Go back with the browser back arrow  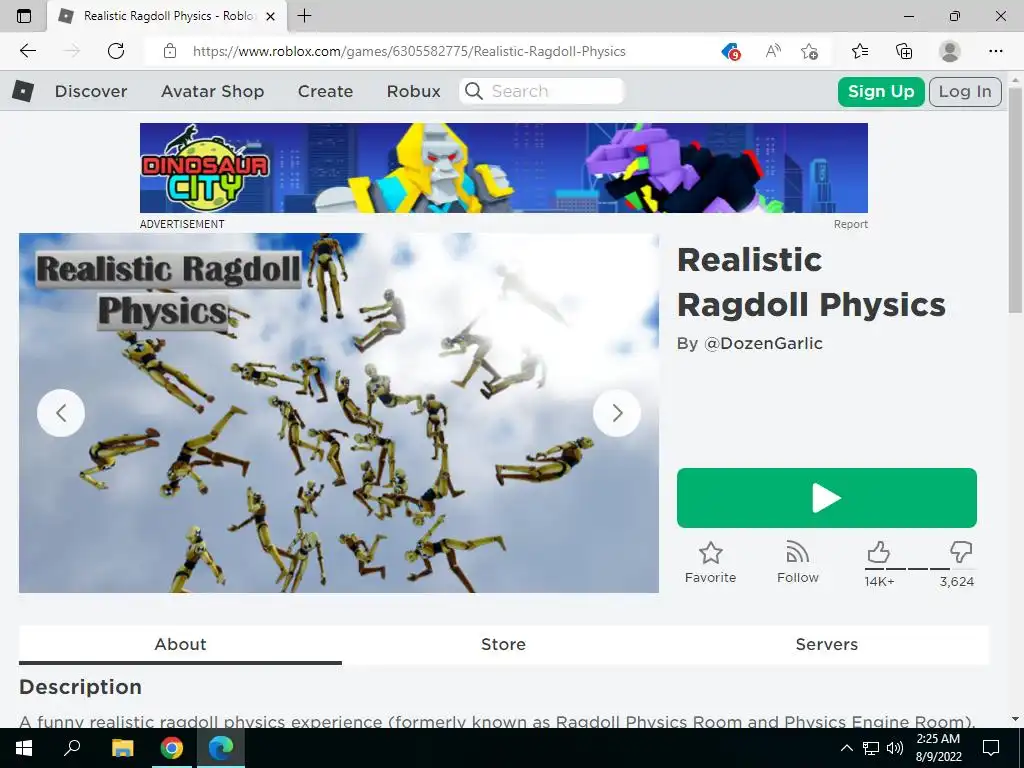coord(27,51)
